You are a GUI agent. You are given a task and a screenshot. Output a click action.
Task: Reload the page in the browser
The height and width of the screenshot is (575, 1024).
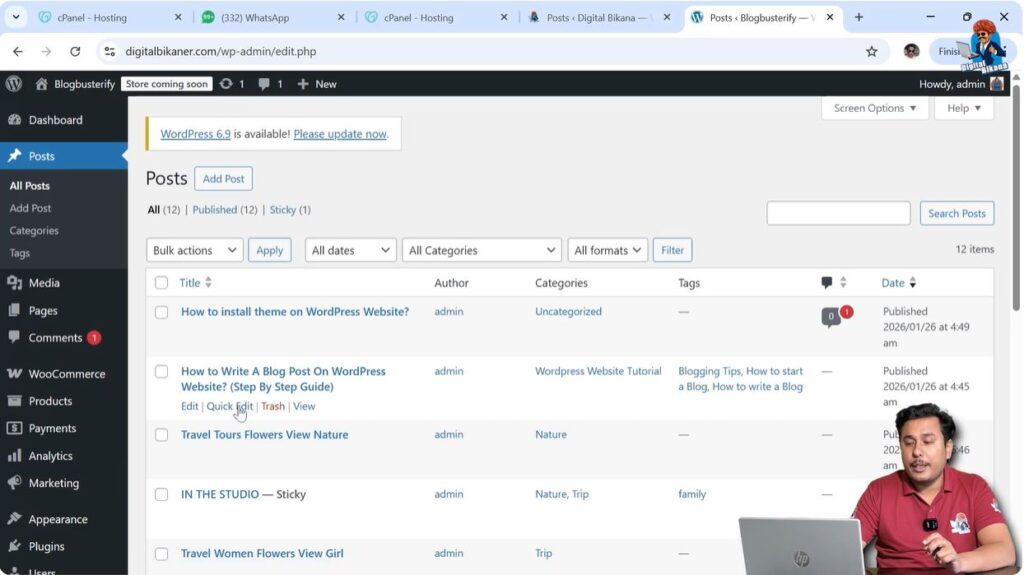pos(75,51)
